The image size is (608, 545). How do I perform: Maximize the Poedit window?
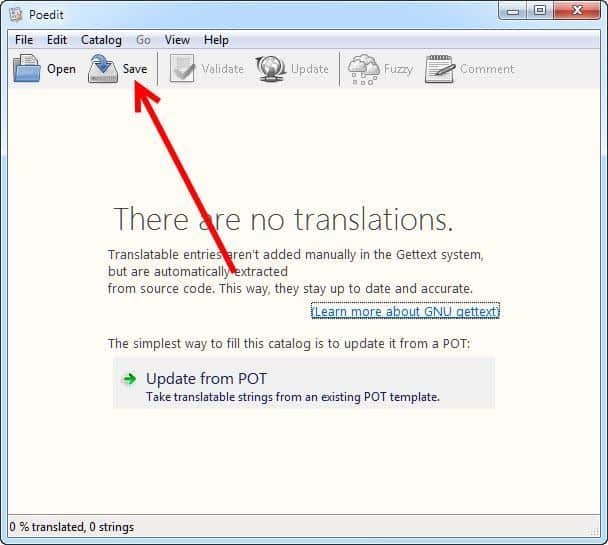pyautogui.click(x=540, y=11)
